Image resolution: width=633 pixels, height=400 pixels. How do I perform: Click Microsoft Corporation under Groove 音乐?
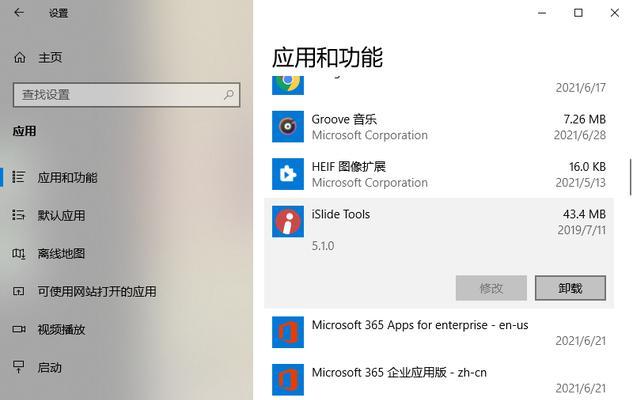pyautogui.click(x=370, y=135)
